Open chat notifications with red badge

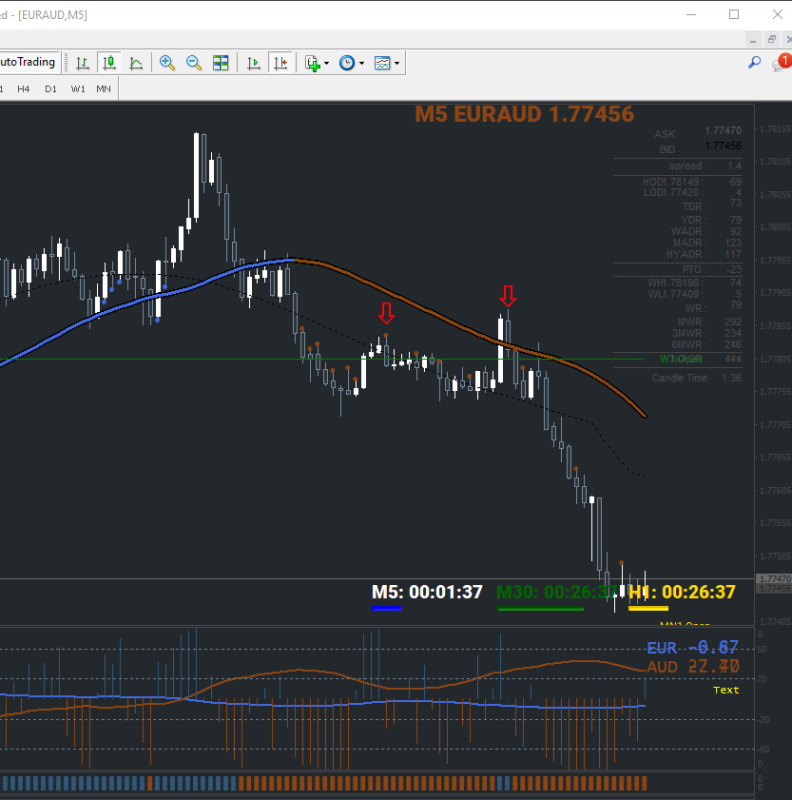click(780, 63)
